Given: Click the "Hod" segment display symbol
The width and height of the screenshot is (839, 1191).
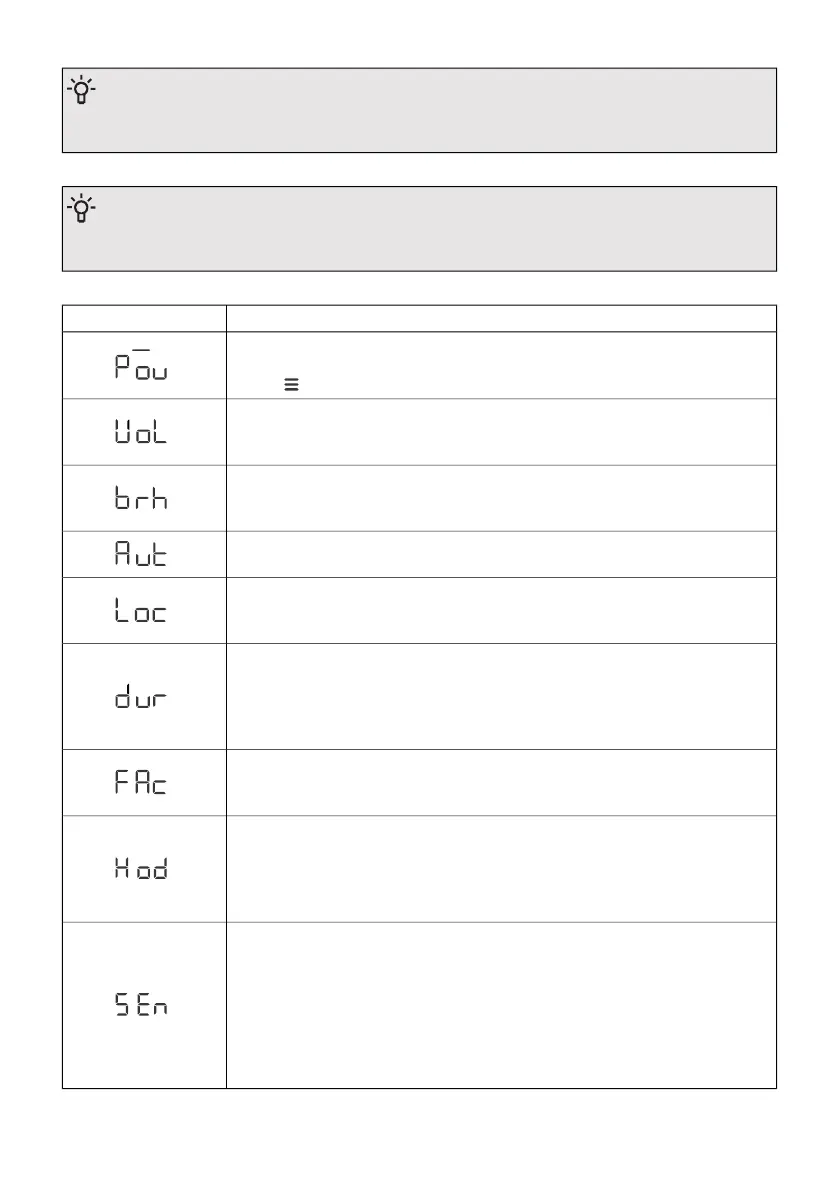Looking at the screenshot, I should (141, 870).
